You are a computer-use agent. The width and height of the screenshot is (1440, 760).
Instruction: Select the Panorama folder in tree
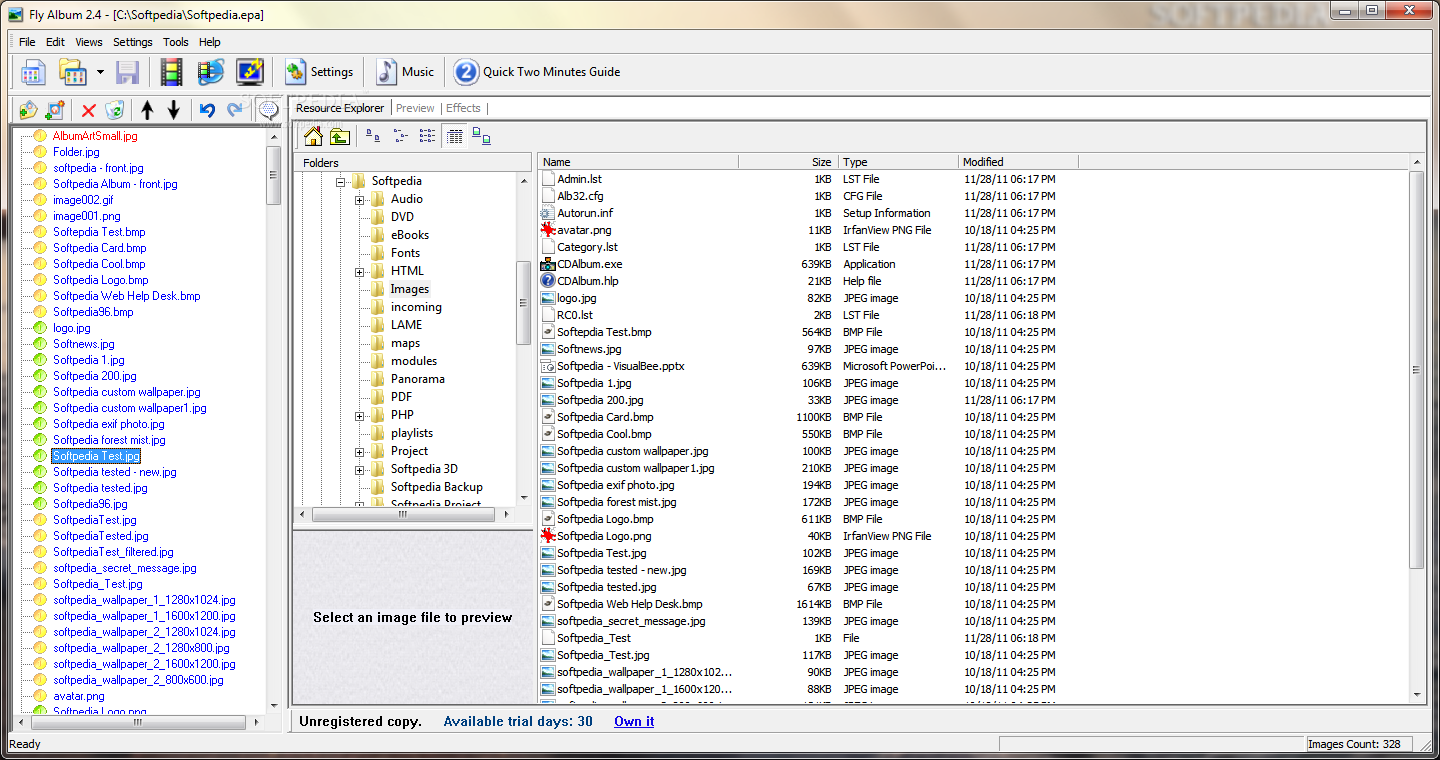[417, 379]
